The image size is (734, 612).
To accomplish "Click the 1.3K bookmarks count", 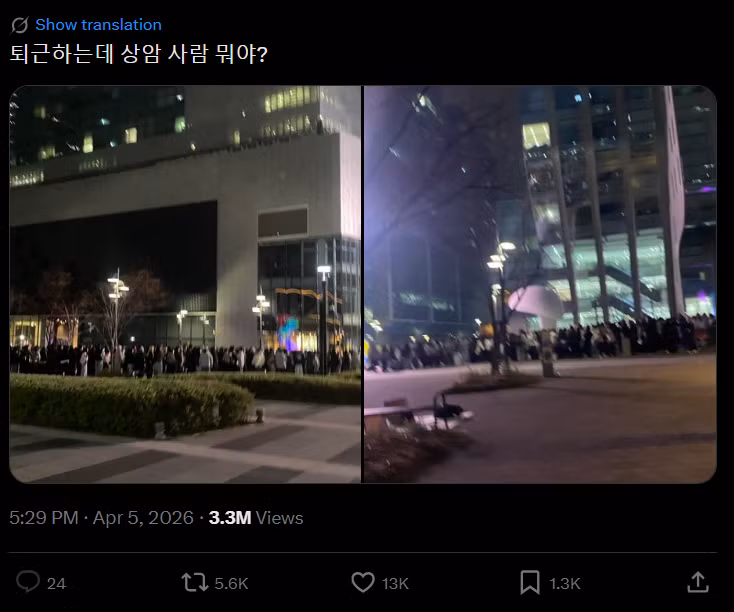I will tap(565, 583).
